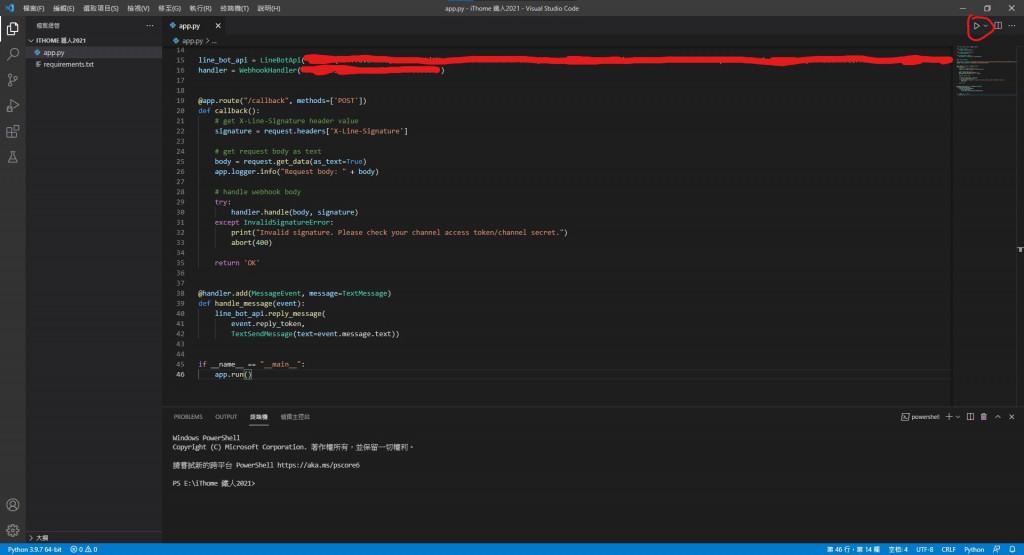1024x555 pixels.
Task: Place cursor on line 46 app.run()
Action: [x=233, y=374]
